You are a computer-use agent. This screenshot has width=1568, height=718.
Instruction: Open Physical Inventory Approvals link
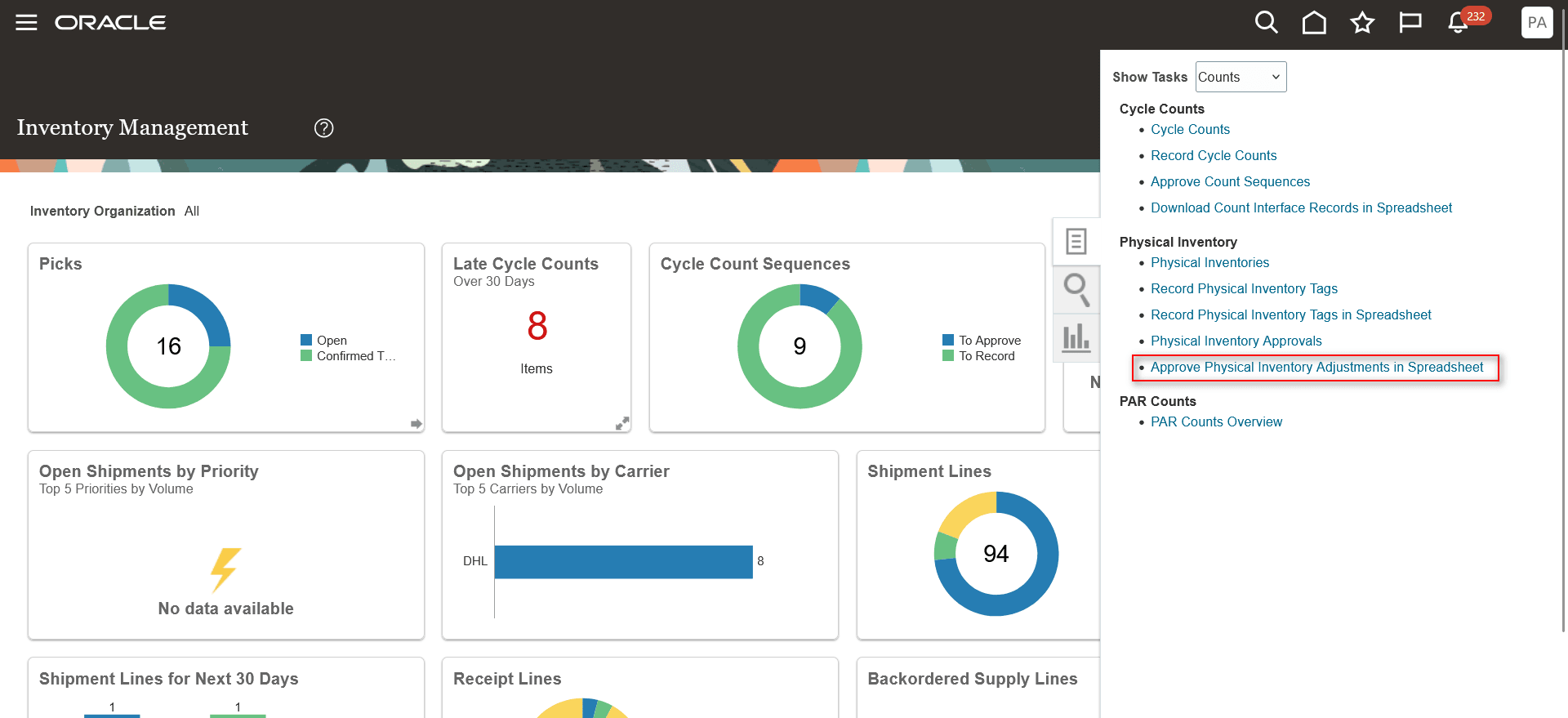1236,341
